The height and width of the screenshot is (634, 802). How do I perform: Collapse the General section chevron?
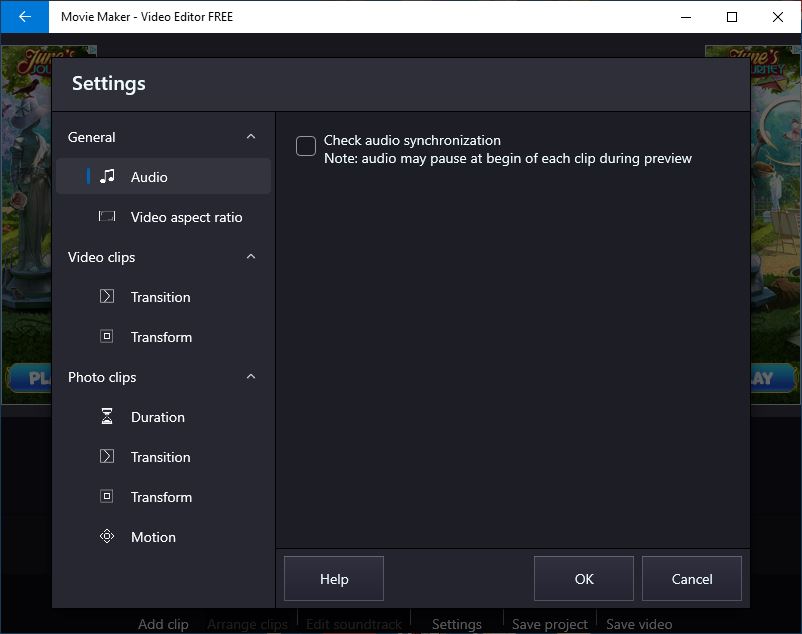pyautogui.click(x=251, y=137)
